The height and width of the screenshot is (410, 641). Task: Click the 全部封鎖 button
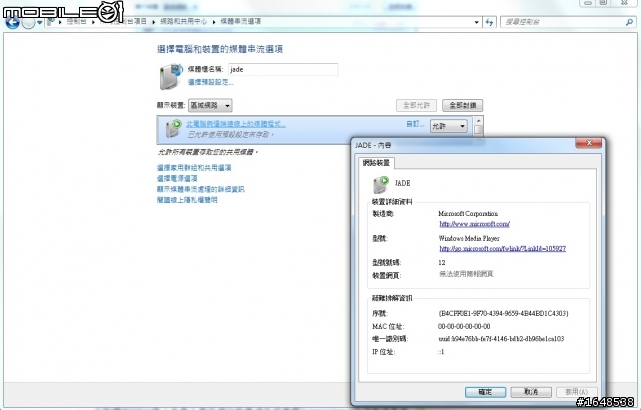(x=462, y=105)
